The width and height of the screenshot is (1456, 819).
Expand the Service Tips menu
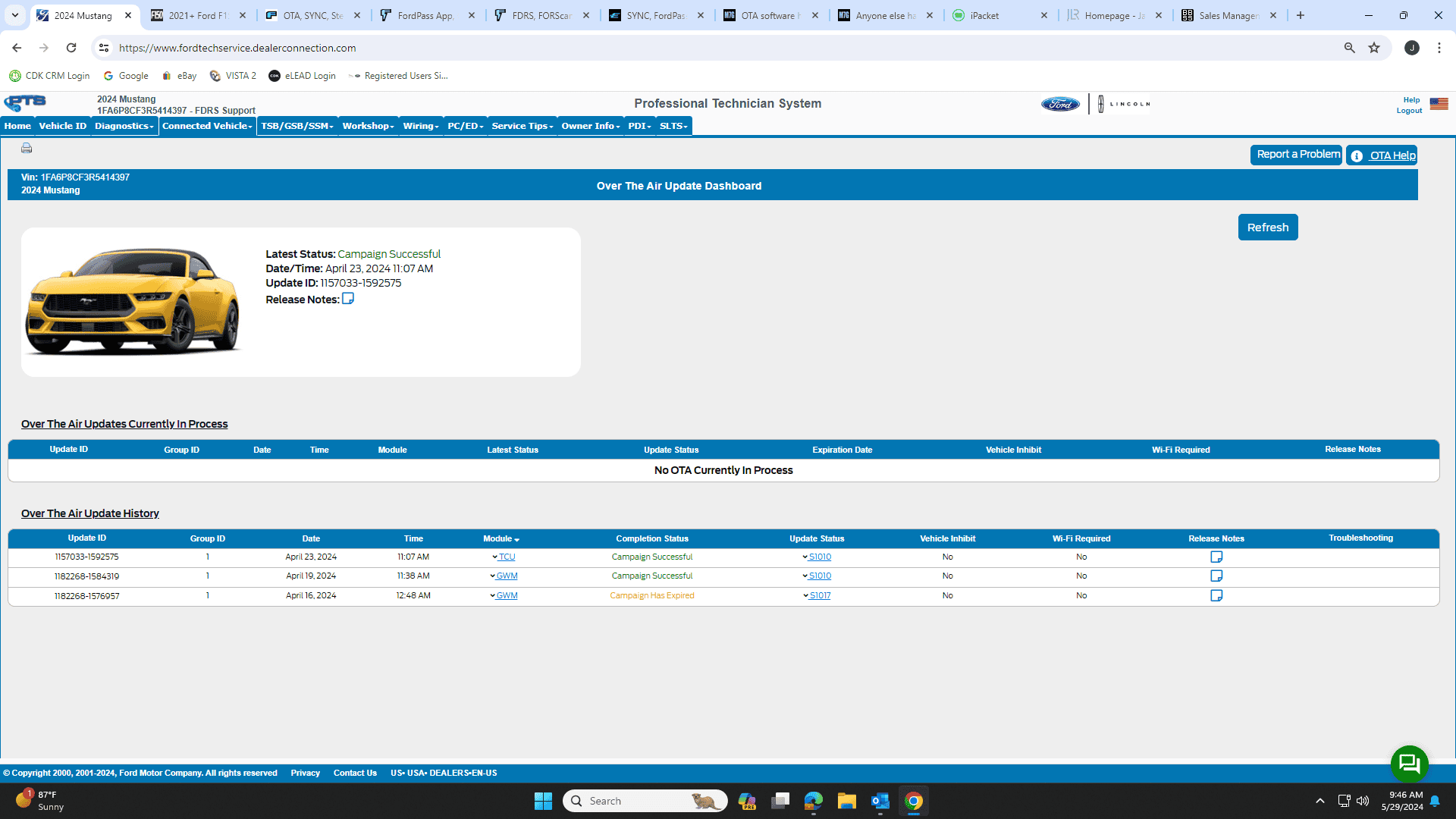tap(522, 126)
